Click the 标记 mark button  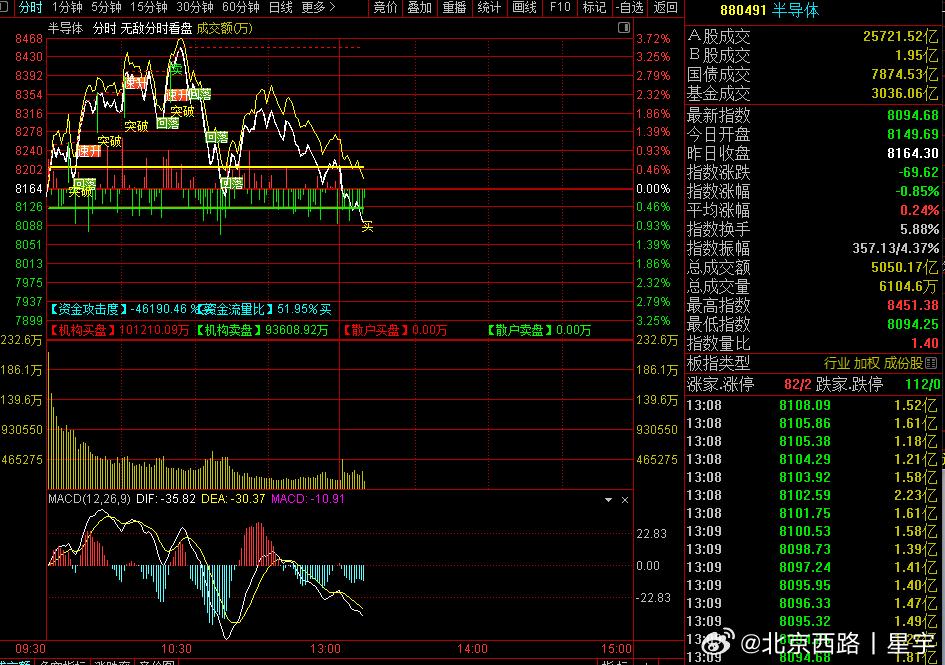pos(594,7)
